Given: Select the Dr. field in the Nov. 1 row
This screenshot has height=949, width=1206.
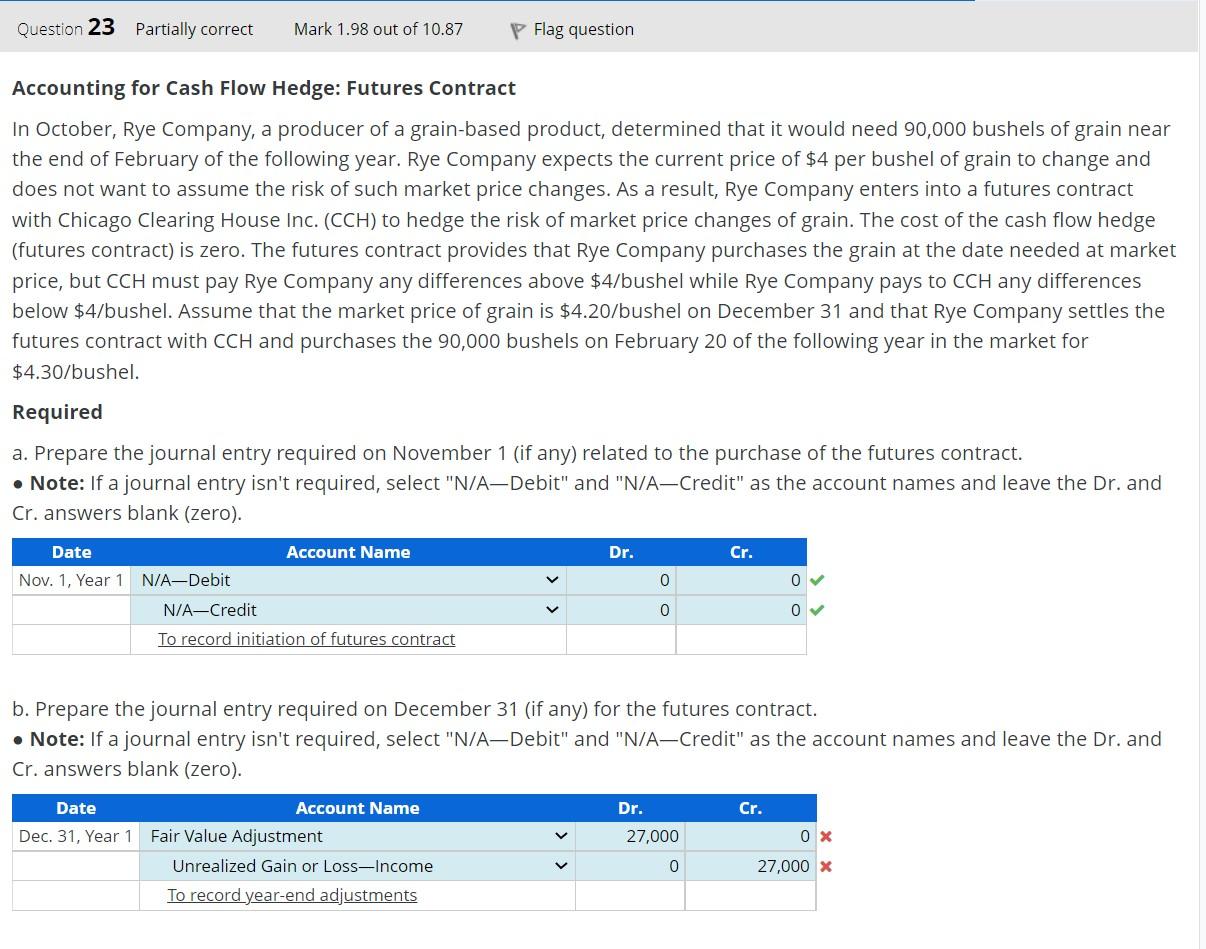Looking at the screenshot, I should point(622,580).
